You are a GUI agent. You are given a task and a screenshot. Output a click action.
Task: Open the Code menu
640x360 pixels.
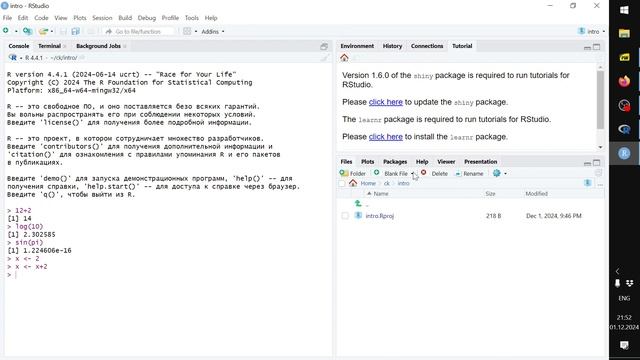[41, 18]
